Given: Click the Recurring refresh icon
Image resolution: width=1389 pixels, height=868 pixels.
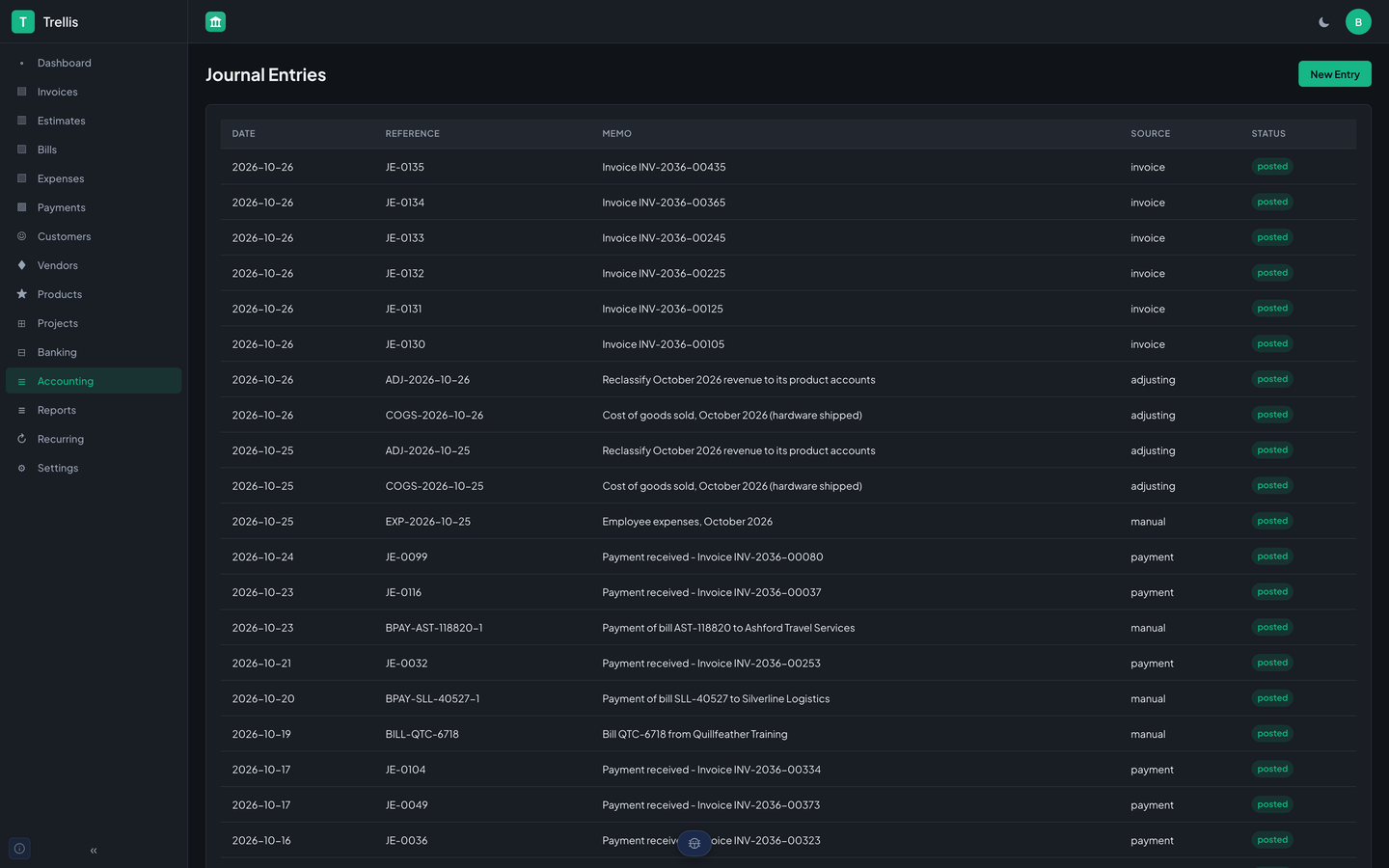Looking at the screenshot, I should pos(21,439).
